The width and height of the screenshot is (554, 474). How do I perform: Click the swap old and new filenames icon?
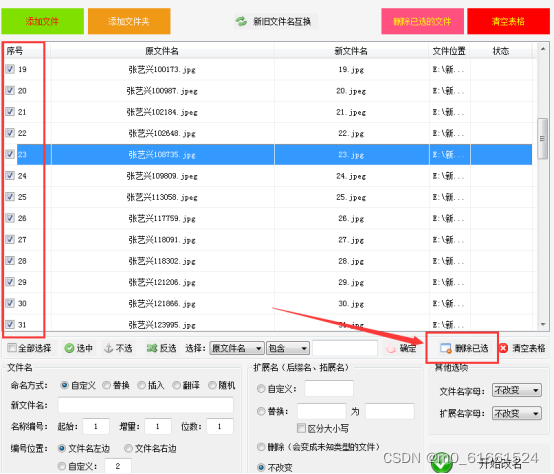(241, 22)
